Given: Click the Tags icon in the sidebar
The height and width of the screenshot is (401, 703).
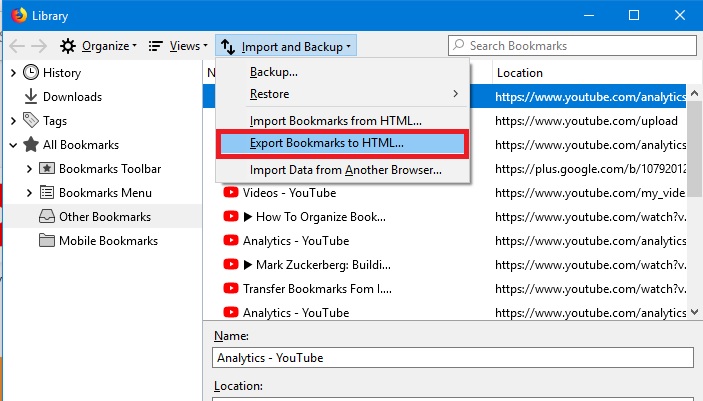Looking at the screenshot, I should (x=31, y=121).
